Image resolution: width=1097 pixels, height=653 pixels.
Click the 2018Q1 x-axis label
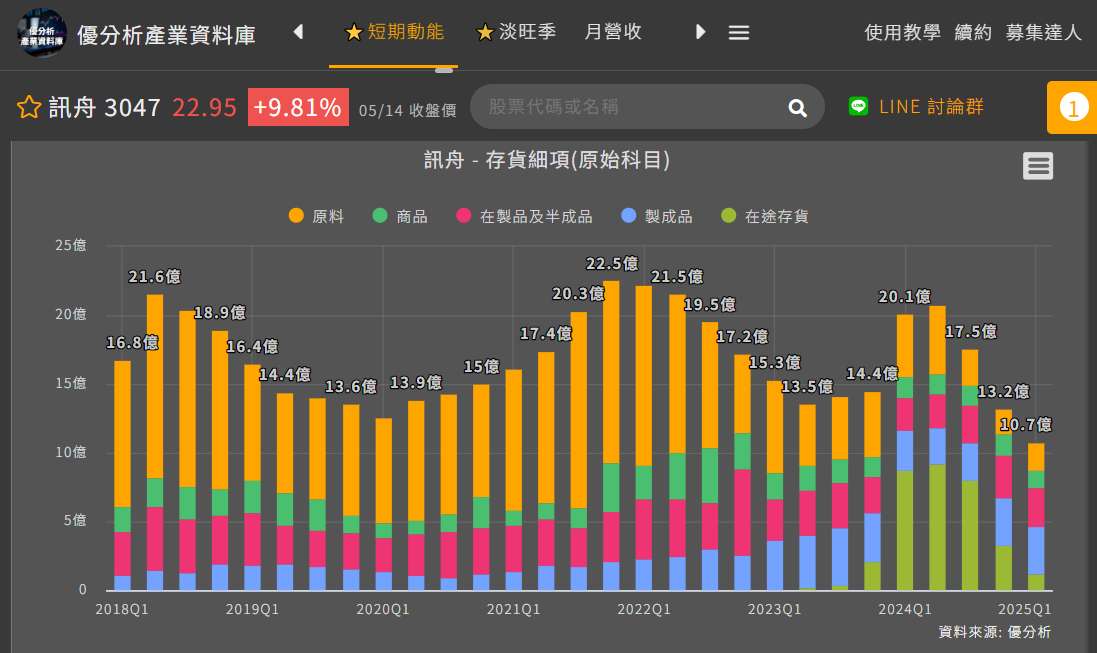[122, 609]
